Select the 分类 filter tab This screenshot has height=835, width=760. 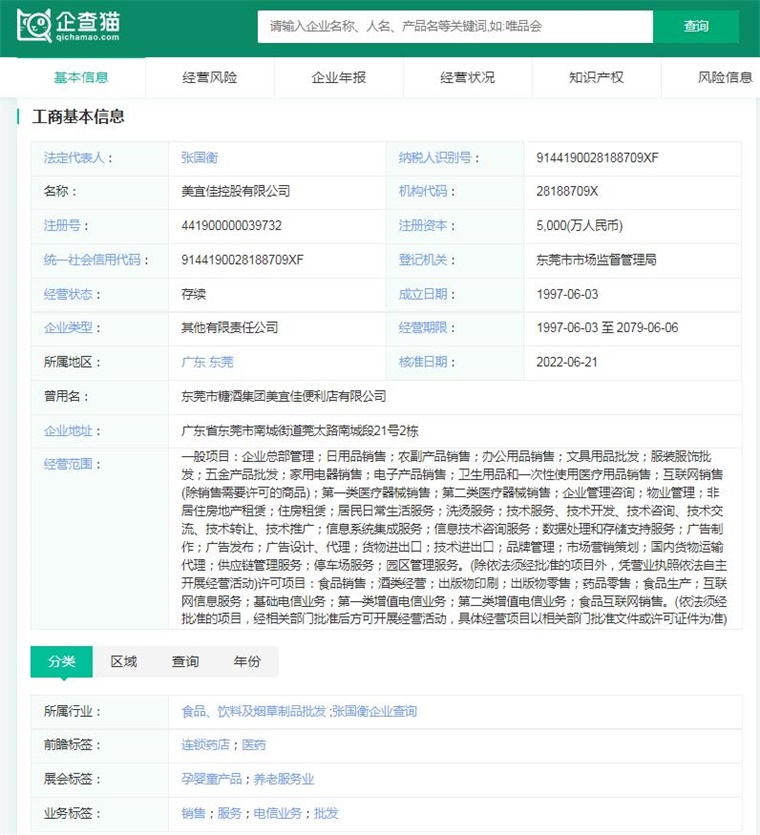tap(61, 662)
